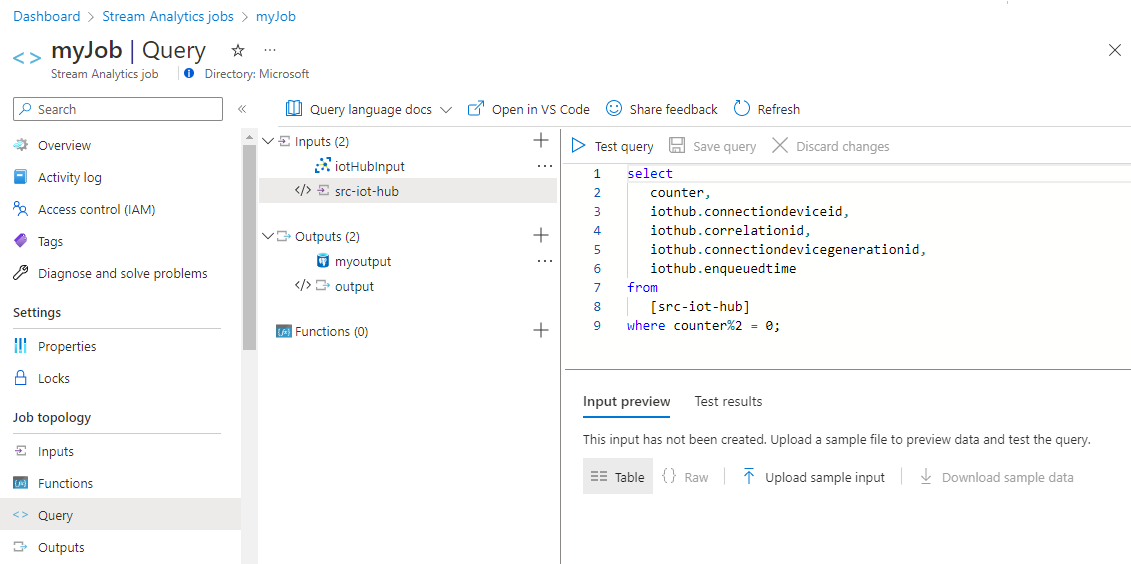Switch preview to Raw view
Viewport: 1131px width, 564px height.
tap(685, 477)
